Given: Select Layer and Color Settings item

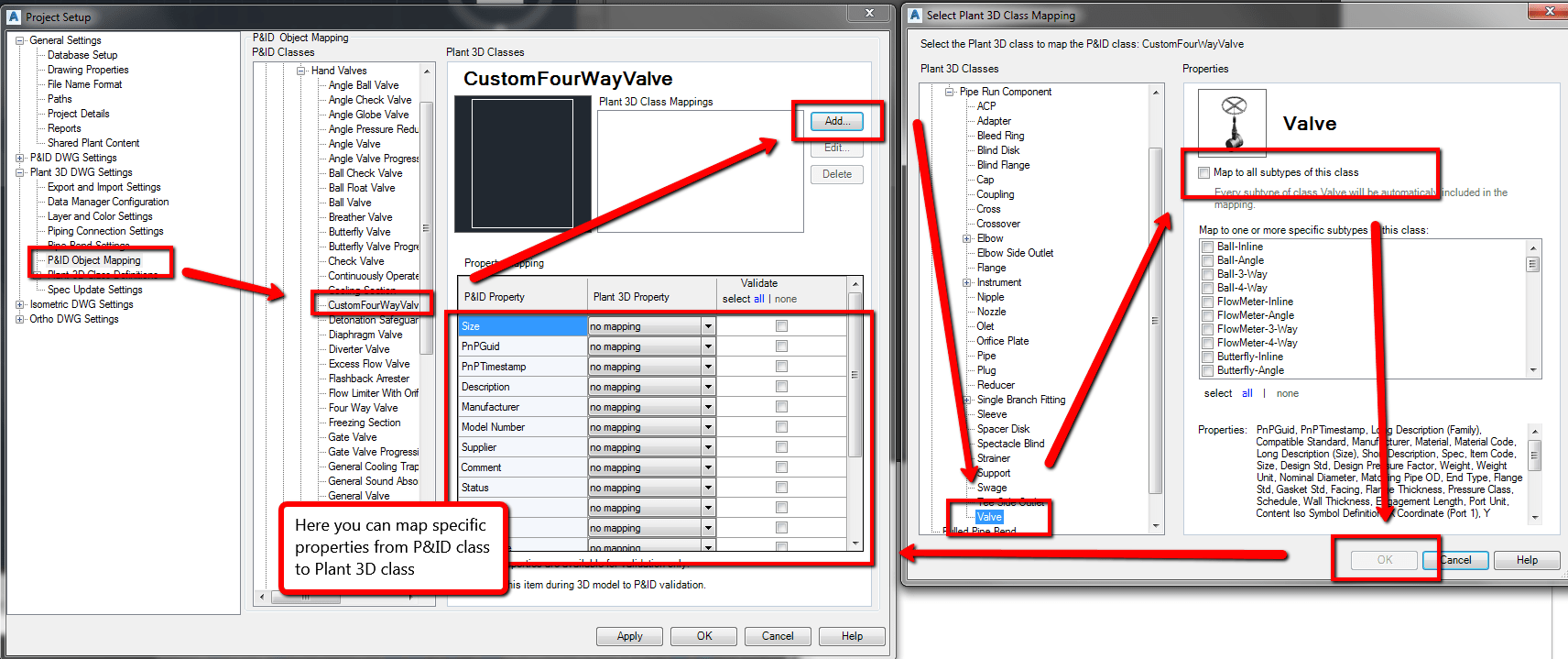Looking at the screenshot, I should tap(100, 216).
